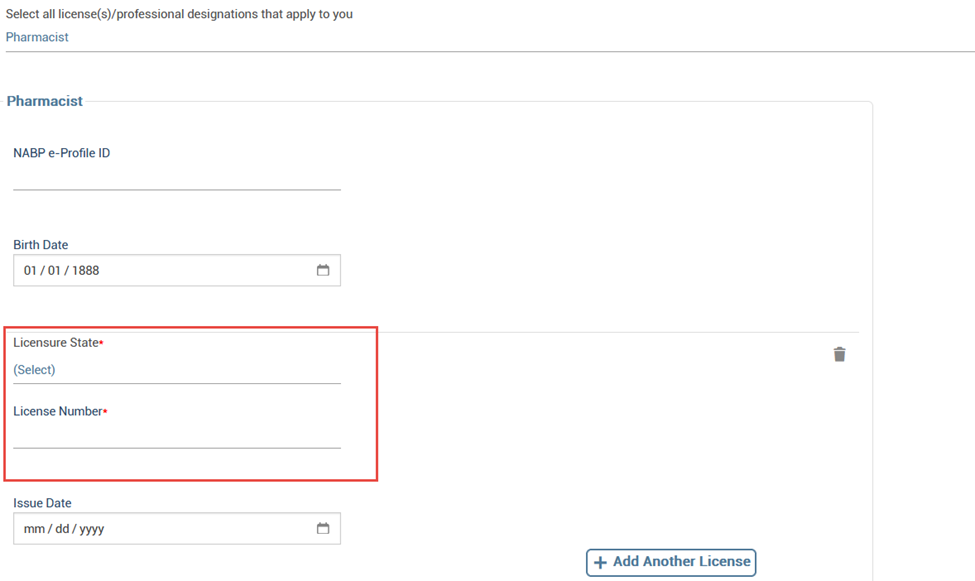The image size is (975, 581).
Task: Click the Issue Date field label
Action: (x=42, y=503)
